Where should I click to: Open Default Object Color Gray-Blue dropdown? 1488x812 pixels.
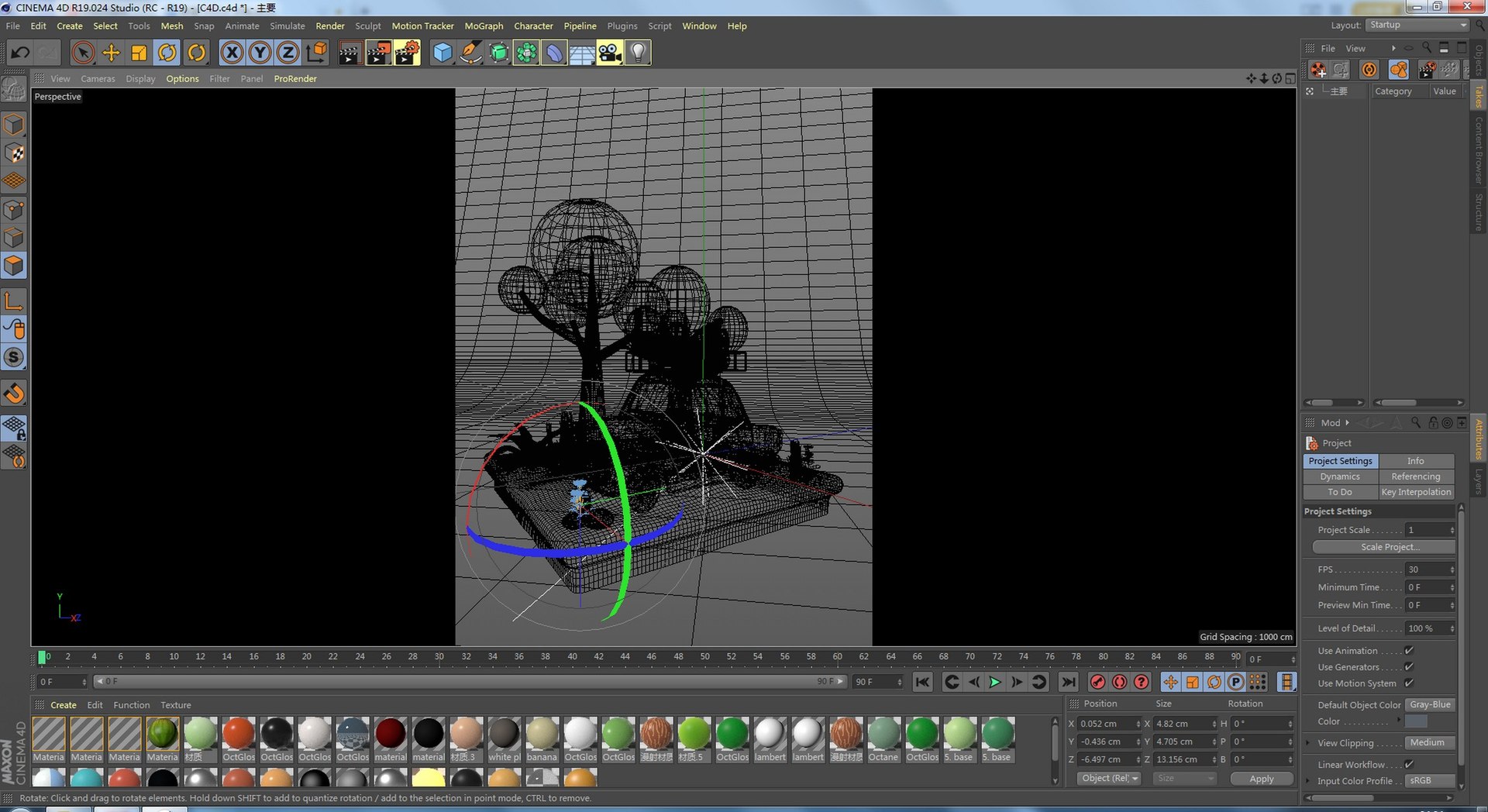1430,705
